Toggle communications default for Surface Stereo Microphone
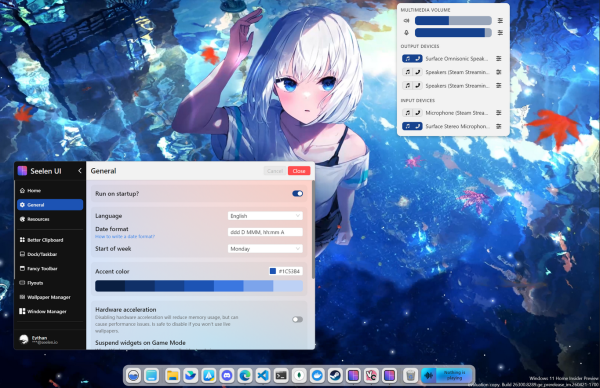 417,126
